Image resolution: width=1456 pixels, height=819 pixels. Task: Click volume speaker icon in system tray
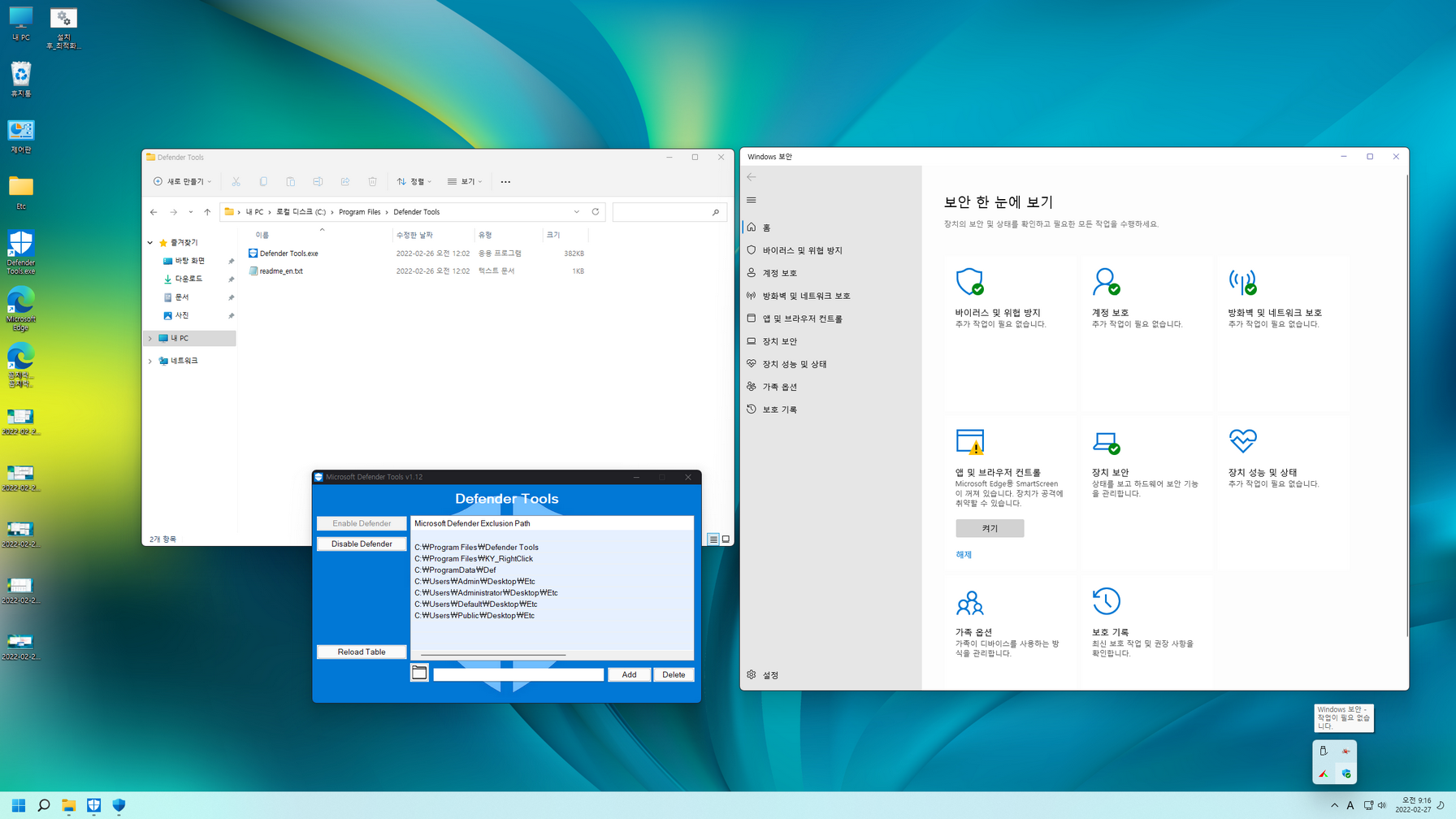pyautogui.click(x=1382, y=805)
